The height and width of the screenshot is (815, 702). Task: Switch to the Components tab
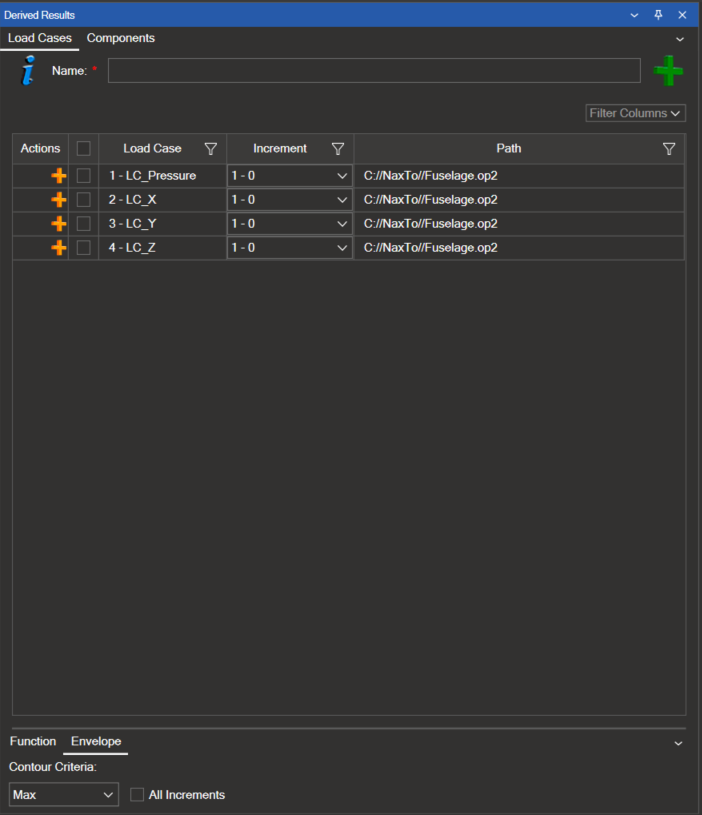(121, 38)
